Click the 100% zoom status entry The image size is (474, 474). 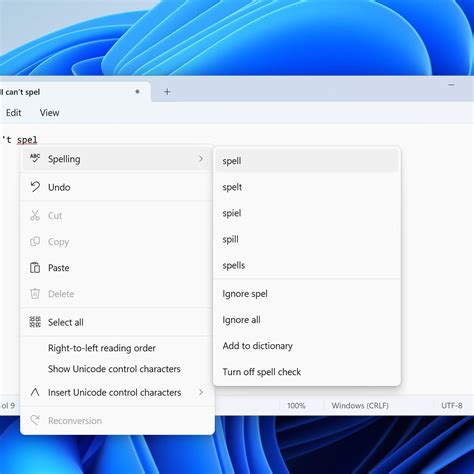click(x=296, y=406)
